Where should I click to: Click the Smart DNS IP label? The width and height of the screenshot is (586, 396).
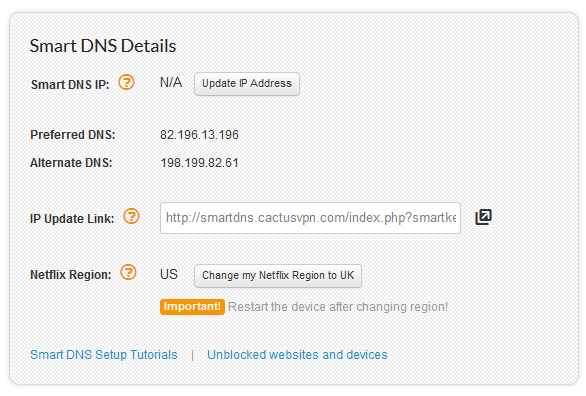[70, 84]
